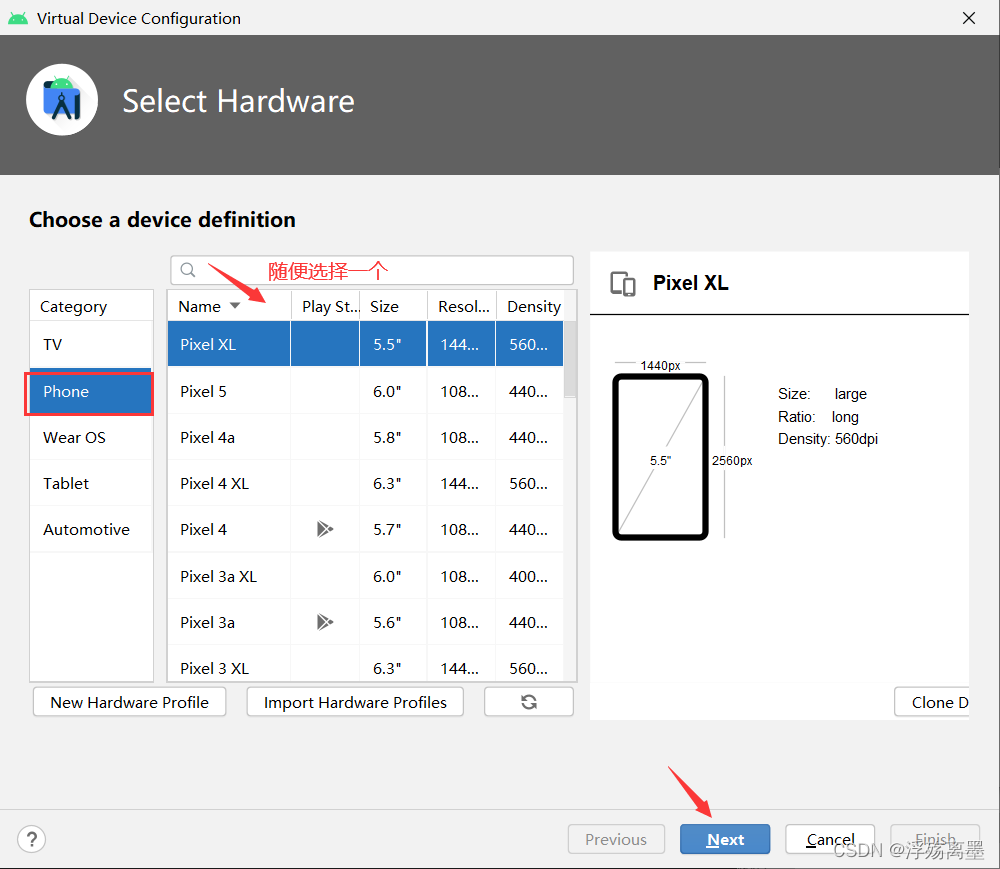Close the Virtual Device Configuration dialog

(x=969, y=18)
